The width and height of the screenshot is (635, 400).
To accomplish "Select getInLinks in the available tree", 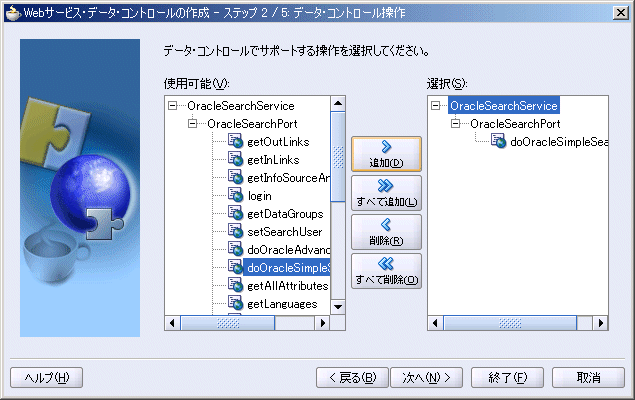I will (x=273, y=160).
